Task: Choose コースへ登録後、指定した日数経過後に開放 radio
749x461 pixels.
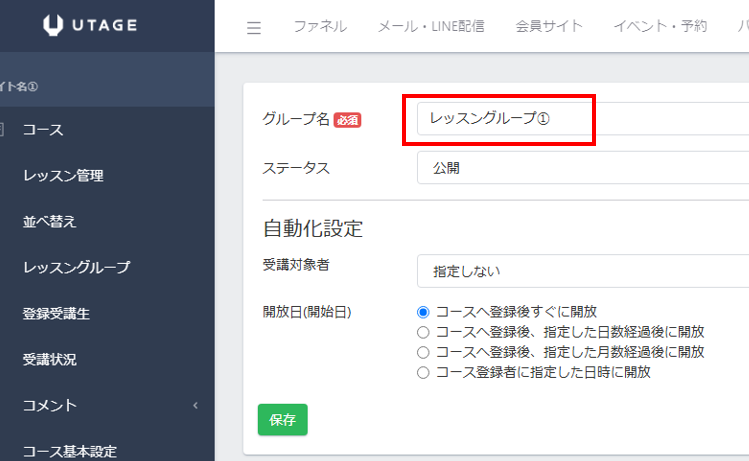Action: [x=423, y=332]
